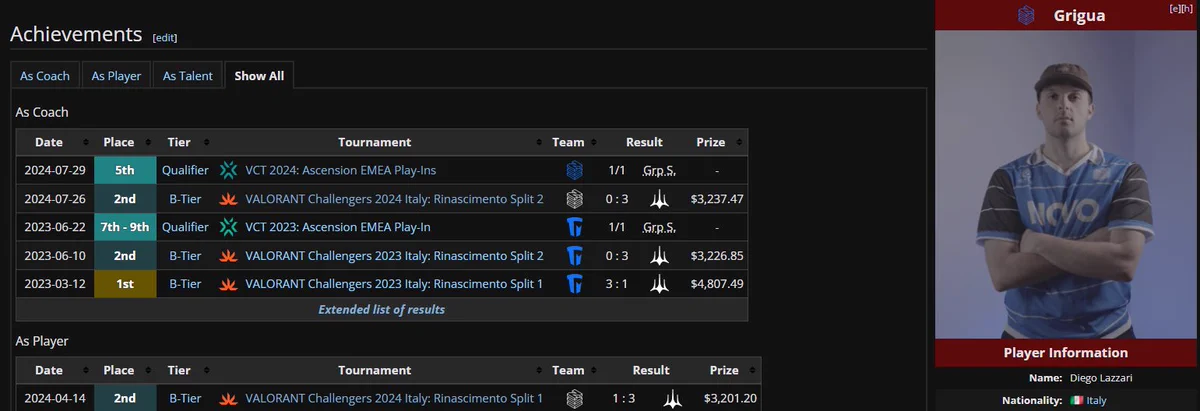Viewport: 1200px width, 411px height.
Task: Click opponent logo next to 1 : 3 result
Action: [673, 398]
